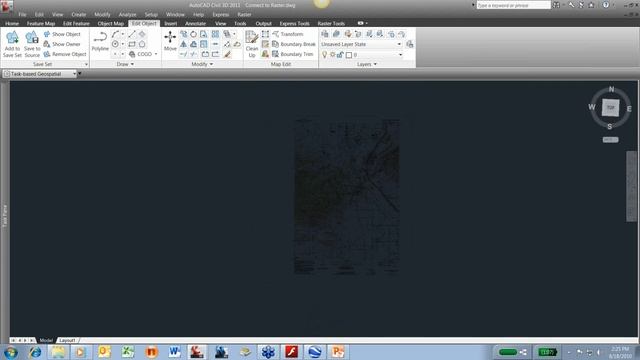Open Adobe Flash from taskbar
640x360 pixels.
(291, 351)
